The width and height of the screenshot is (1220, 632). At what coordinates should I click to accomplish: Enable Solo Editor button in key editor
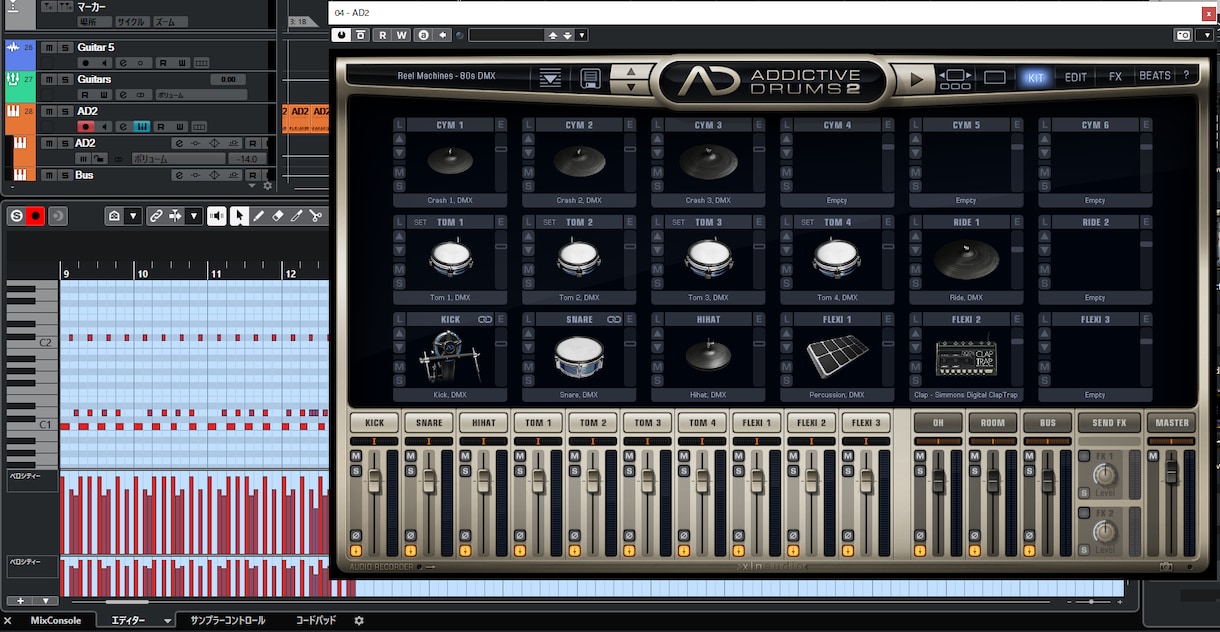pos(16,216)
